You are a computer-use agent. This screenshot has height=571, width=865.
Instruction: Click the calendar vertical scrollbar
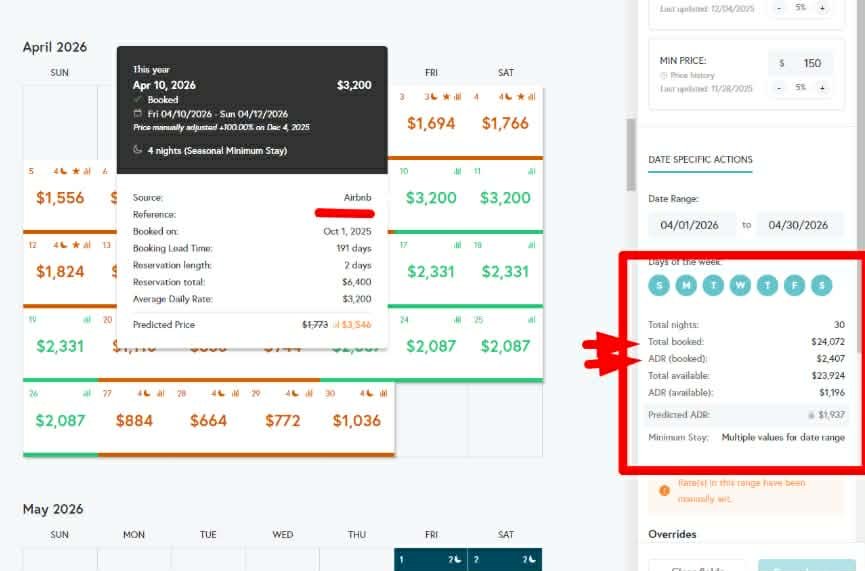630,155
